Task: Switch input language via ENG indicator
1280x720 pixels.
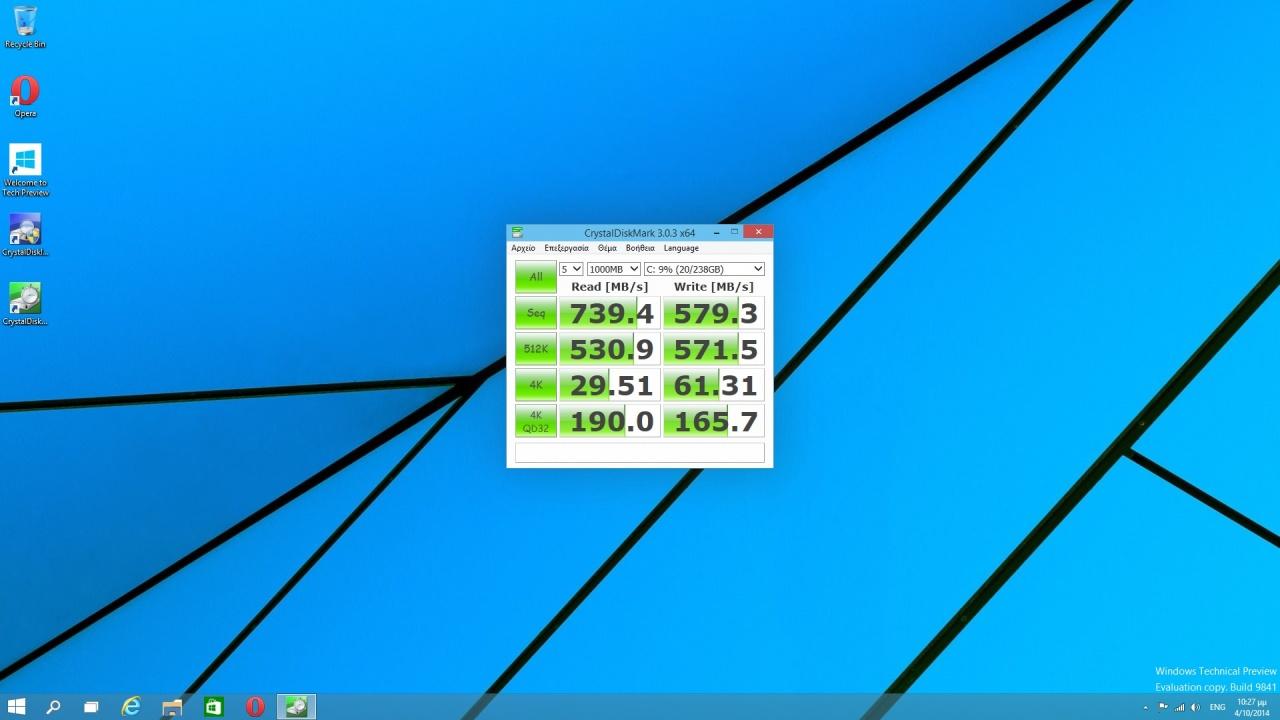Action: pyautogui.click(x=1217, y=707)
